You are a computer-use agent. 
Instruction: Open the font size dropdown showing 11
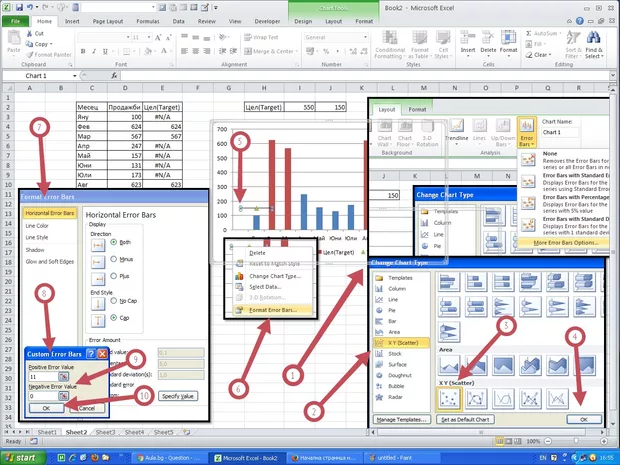pos(149,38)
